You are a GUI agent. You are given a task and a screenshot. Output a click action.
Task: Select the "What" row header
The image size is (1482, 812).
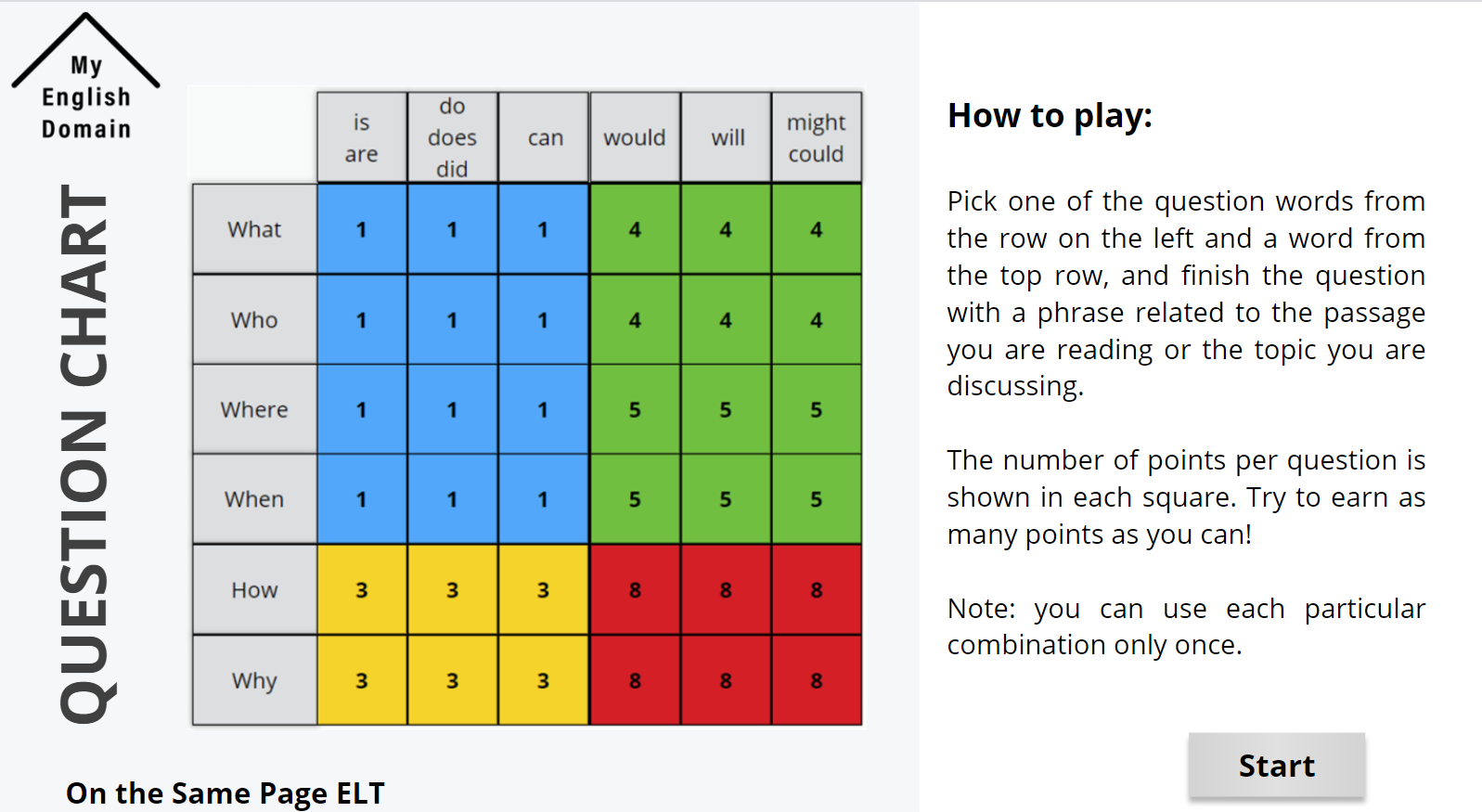pyautogui.click(x=254, y=229)
